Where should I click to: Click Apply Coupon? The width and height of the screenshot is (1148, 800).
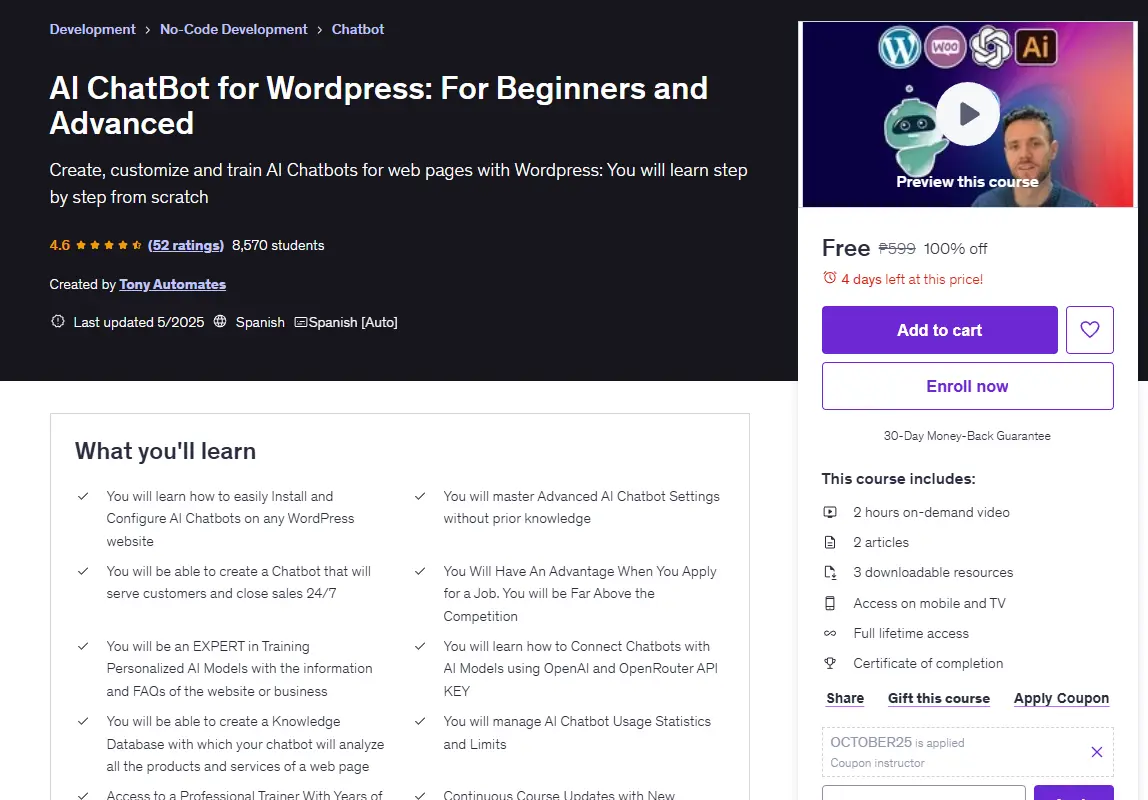click(x=1061, y=698)
